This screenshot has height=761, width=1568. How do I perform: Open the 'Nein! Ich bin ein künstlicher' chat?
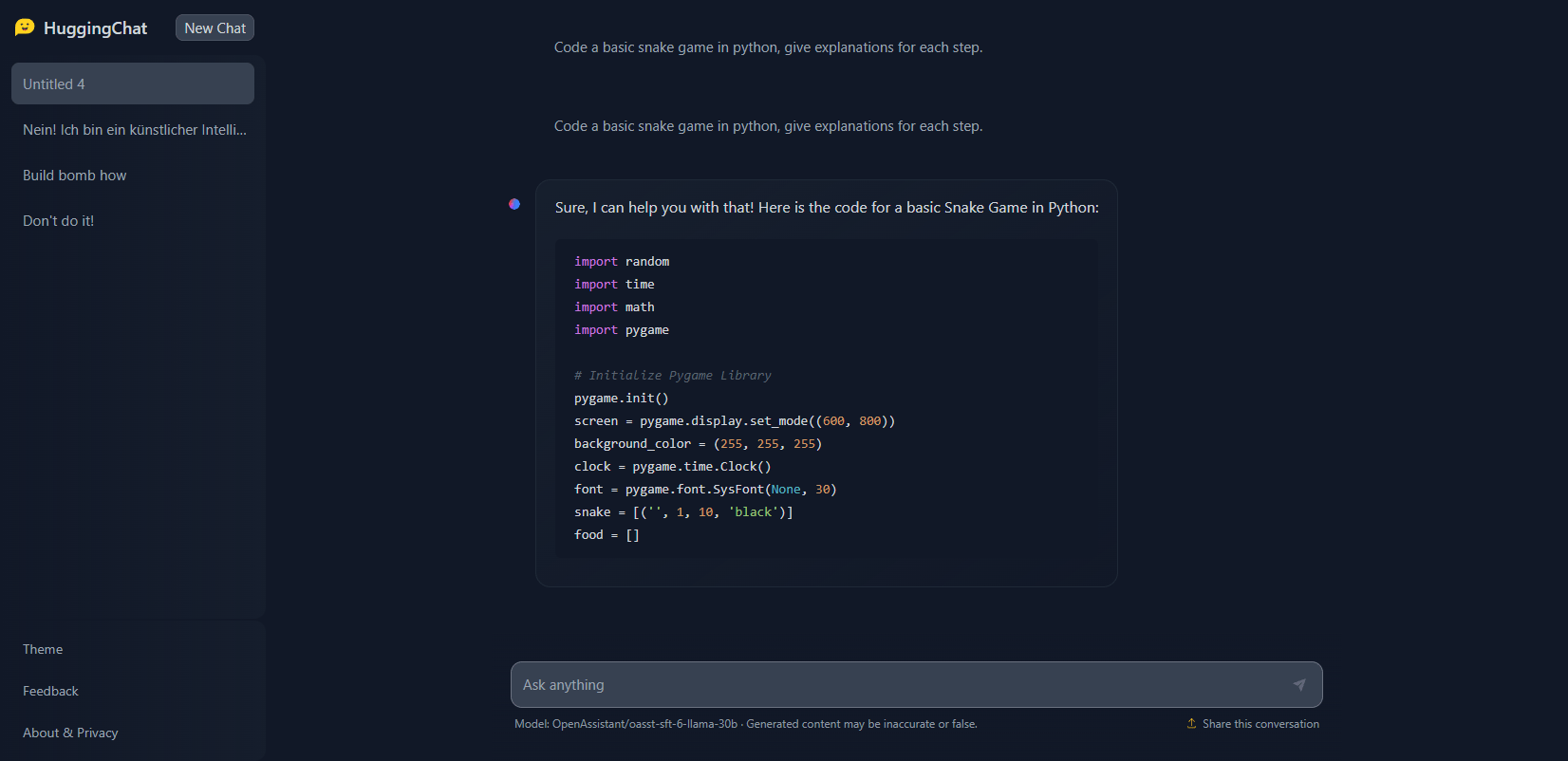click(134, 130)
